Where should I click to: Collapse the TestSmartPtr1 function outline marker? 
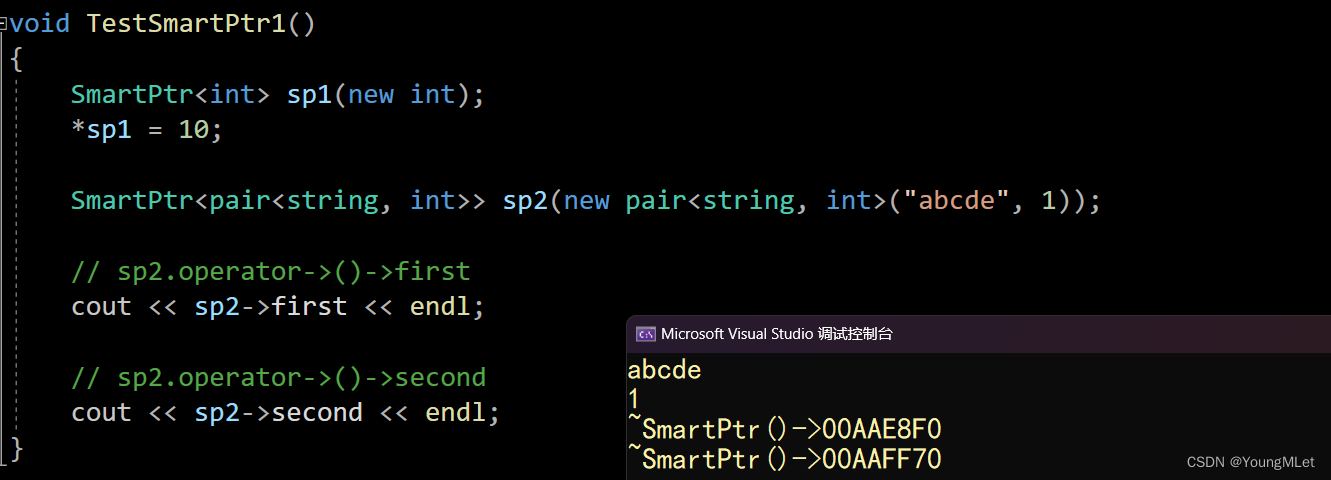coord(3,21)
